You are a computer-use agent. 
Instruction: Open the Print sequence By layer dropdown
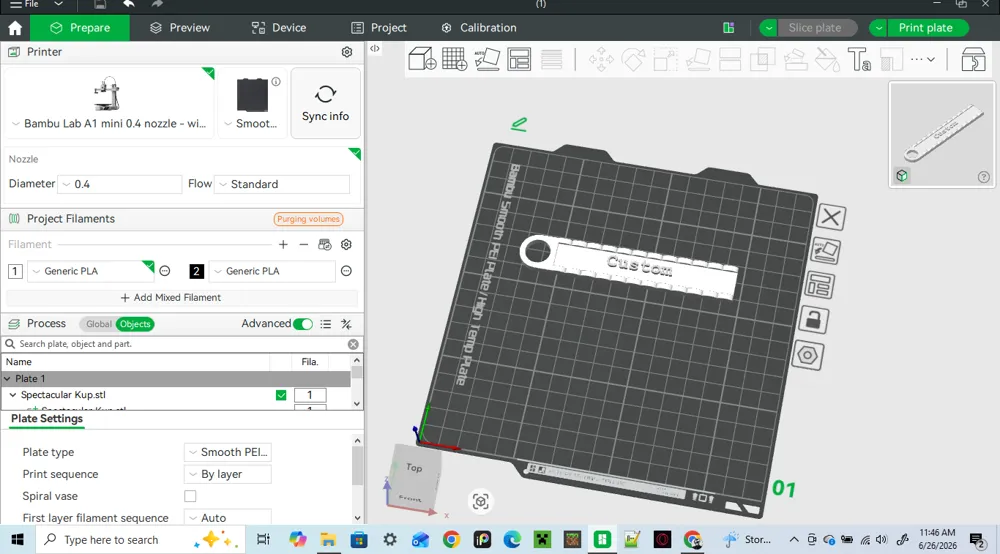click(x=228, y=474)
